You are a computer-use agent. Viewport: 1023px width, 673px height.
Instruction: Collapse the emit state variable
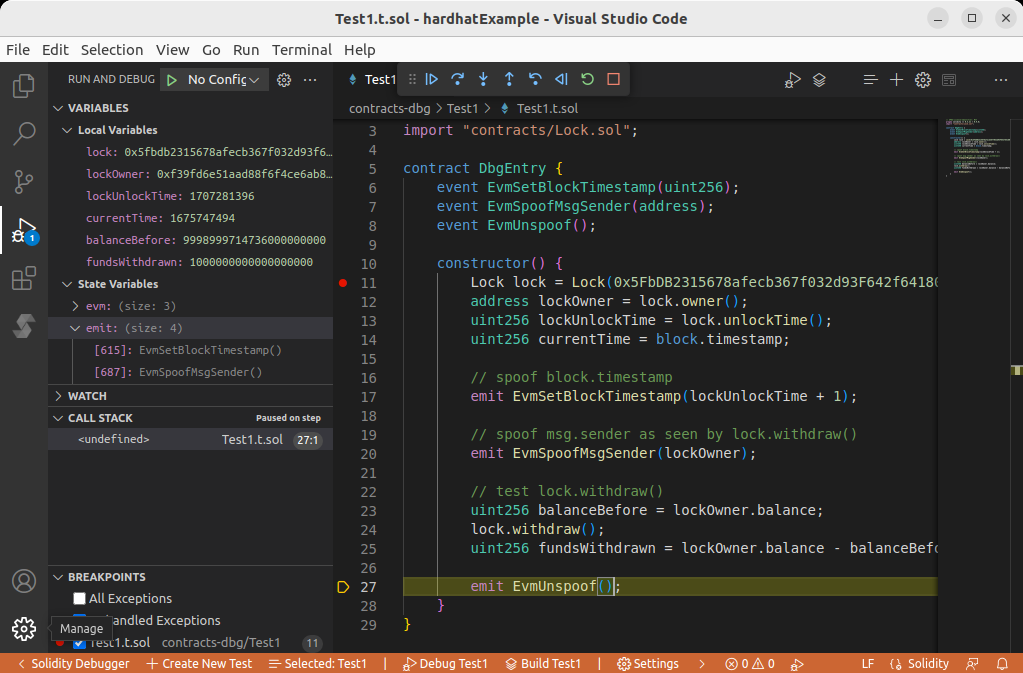point(76,328)
